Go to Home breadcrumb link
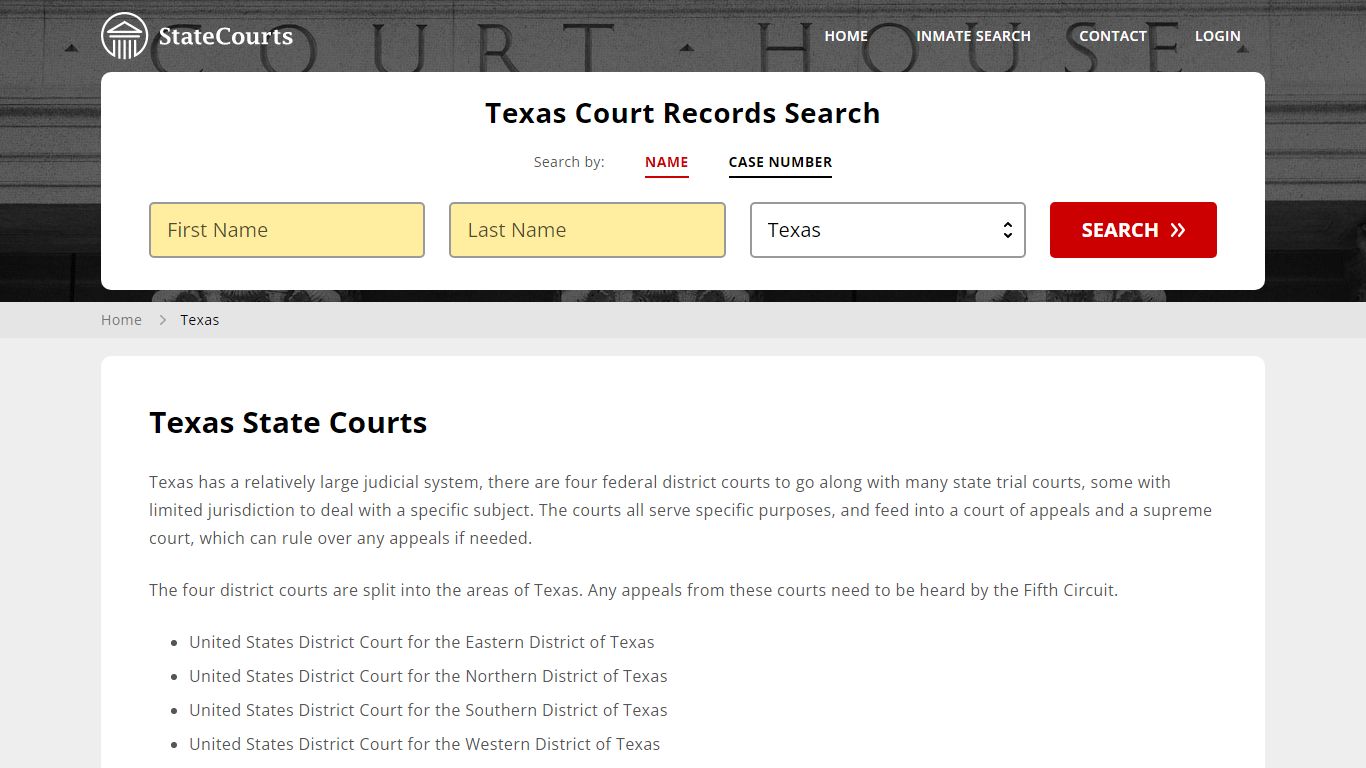 tap(121, 320)
